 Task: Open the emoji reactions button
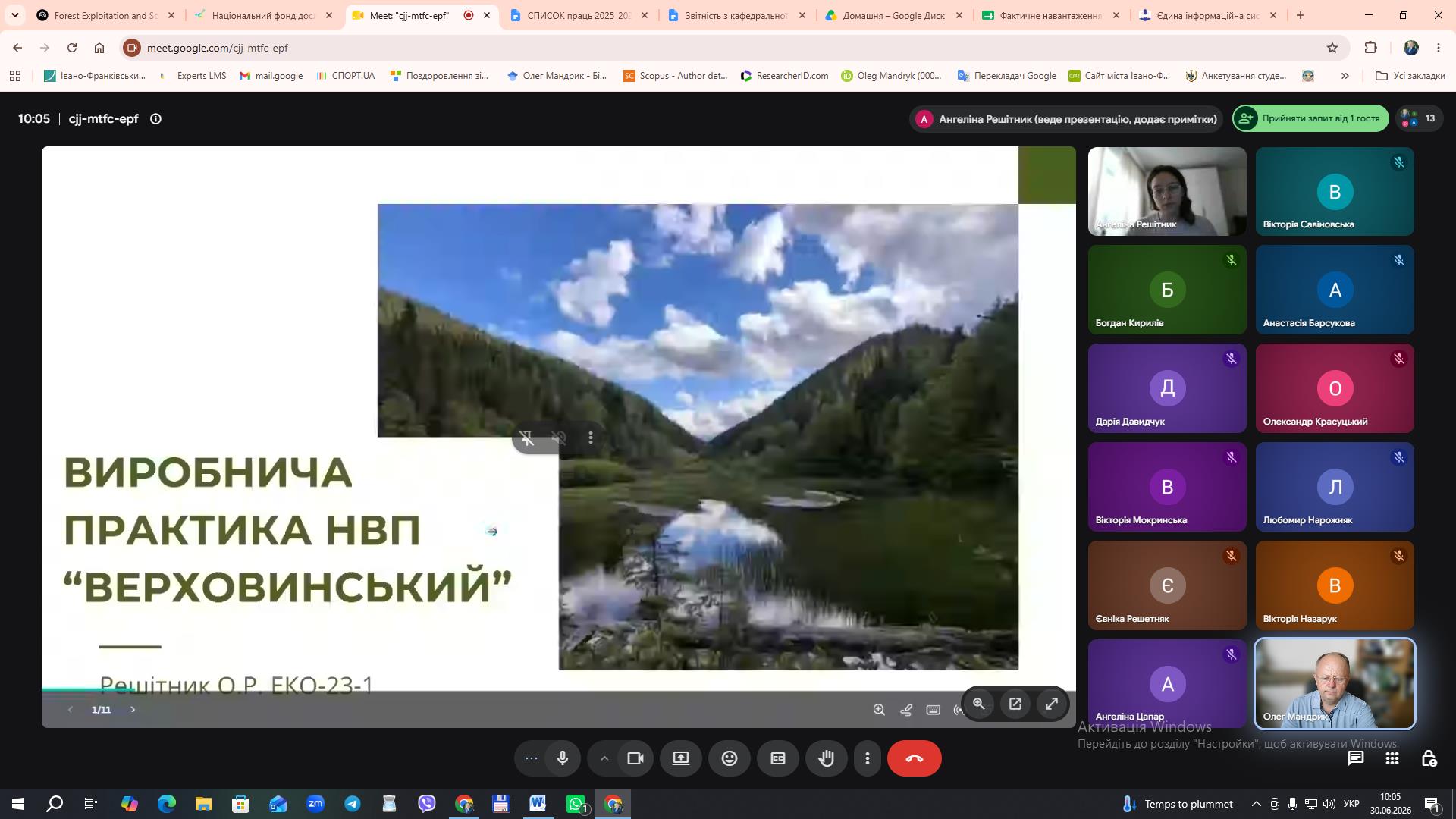pyautogui.click(x=730, y=758)
